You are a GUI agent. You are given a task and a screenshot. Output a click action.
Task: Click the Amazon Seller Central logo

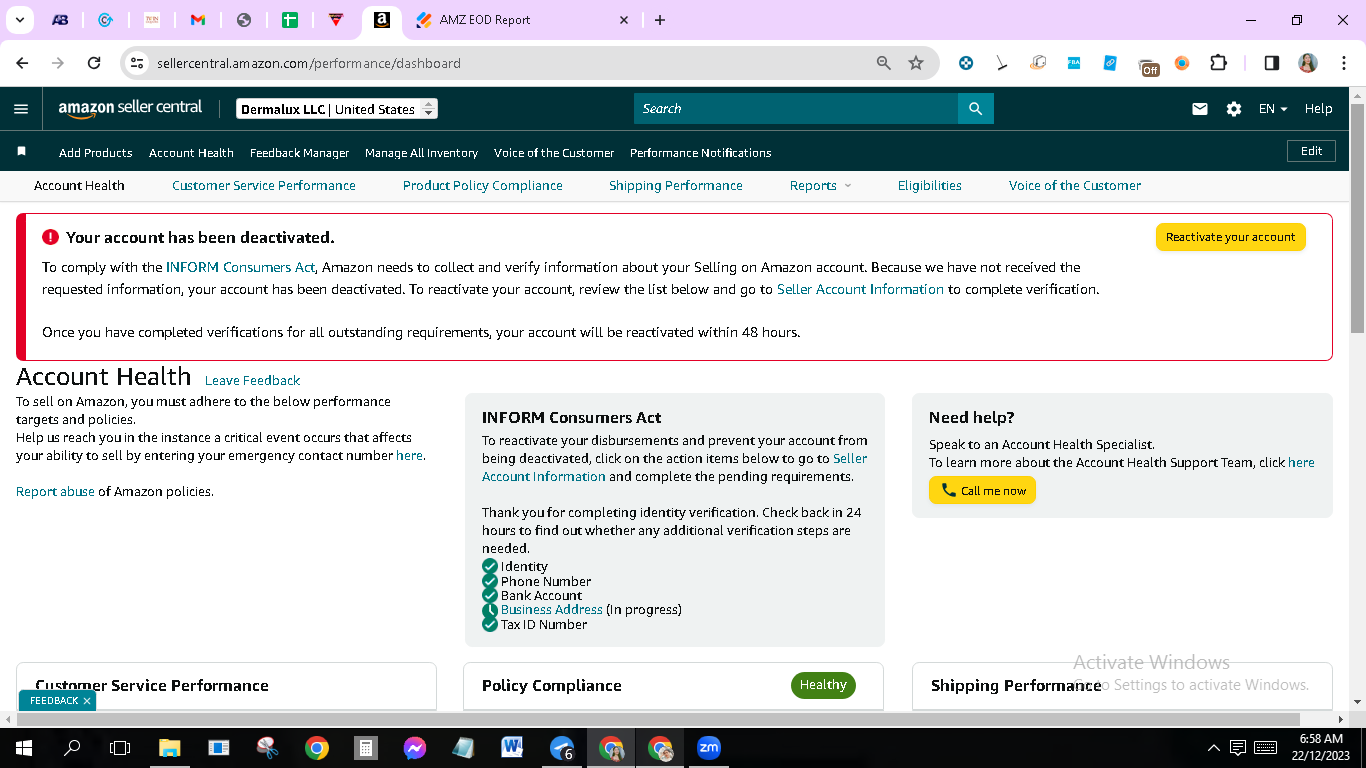point(130,109)
